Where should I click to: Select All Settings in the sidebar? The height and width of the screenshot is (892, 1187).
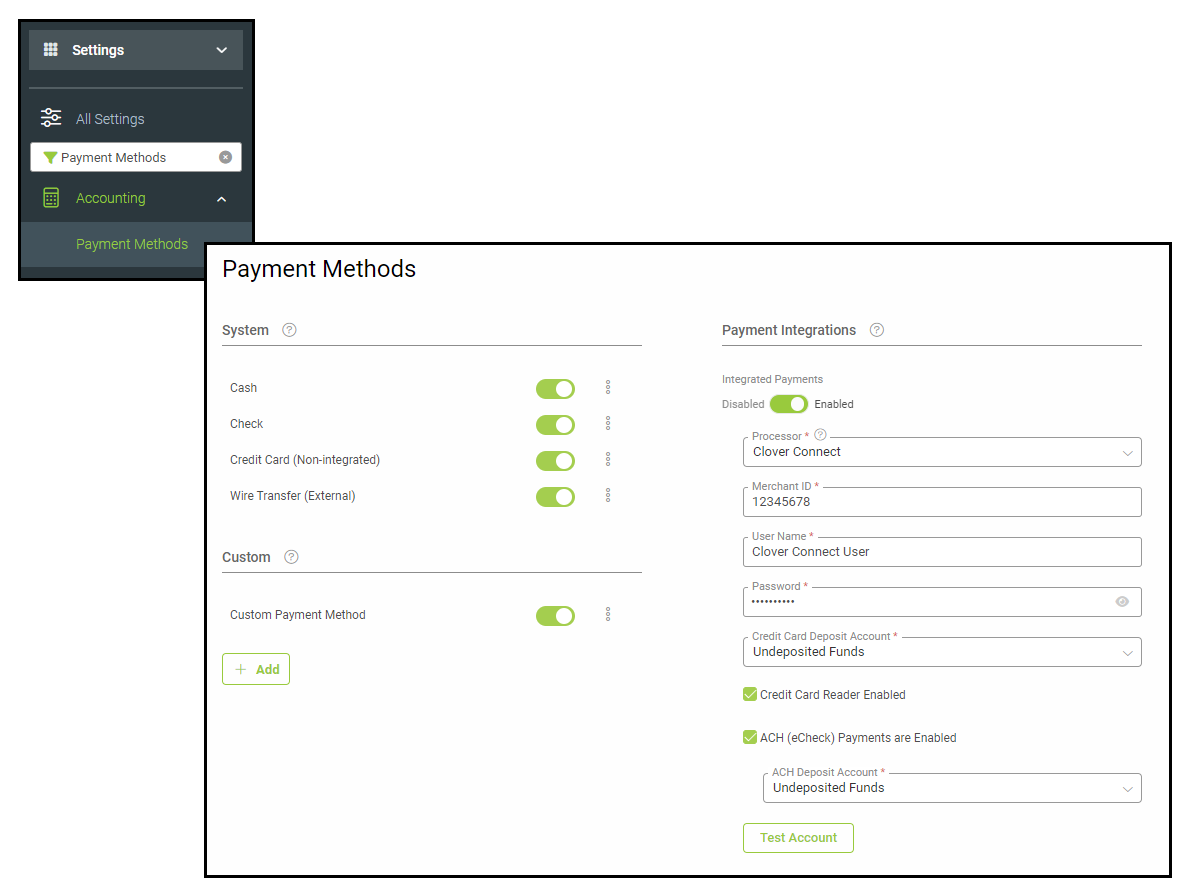pyautogui.click(x=110, y=118)
